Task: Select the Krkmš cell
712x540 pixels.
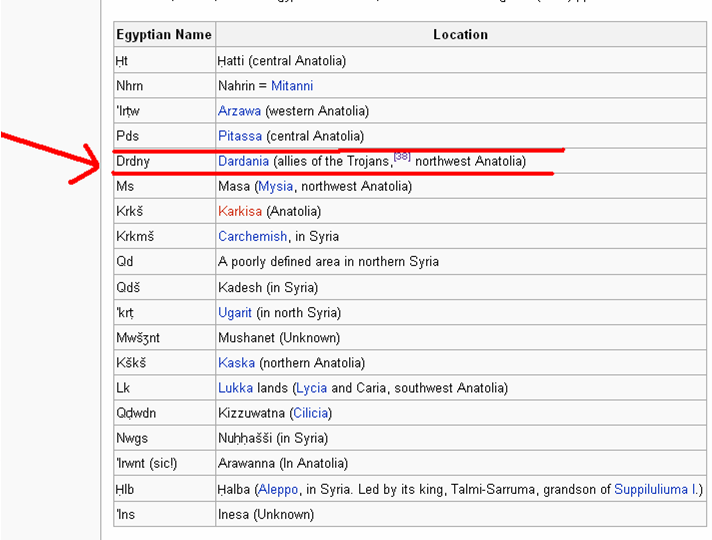Action: (164, 236)
